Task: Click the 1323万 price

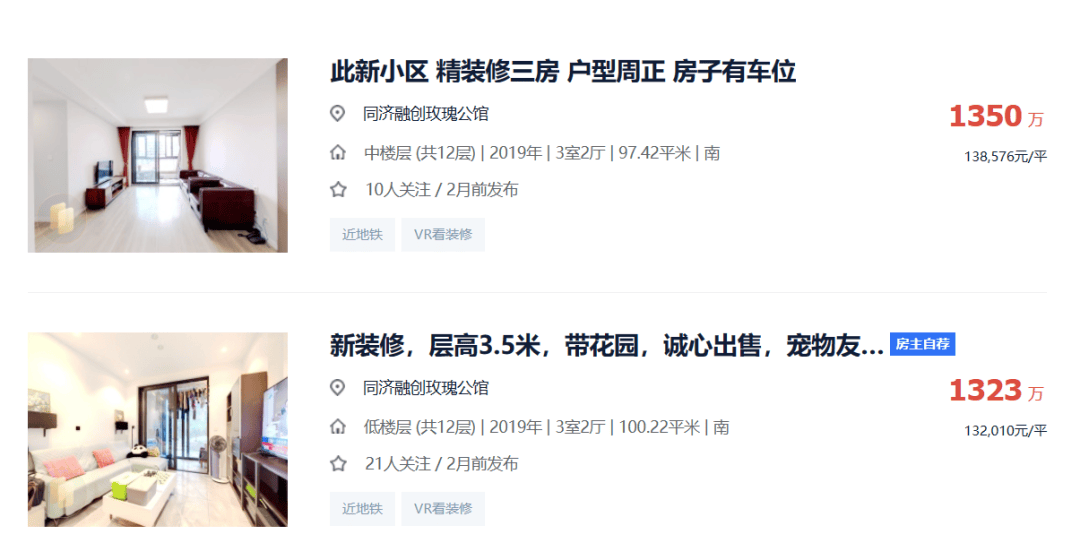Action: (x=996, y=391)
